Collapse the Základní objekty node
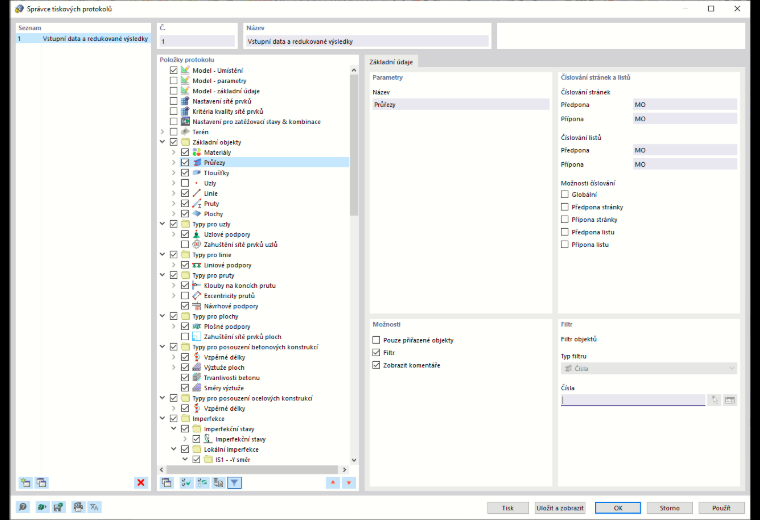 point(162,142)
